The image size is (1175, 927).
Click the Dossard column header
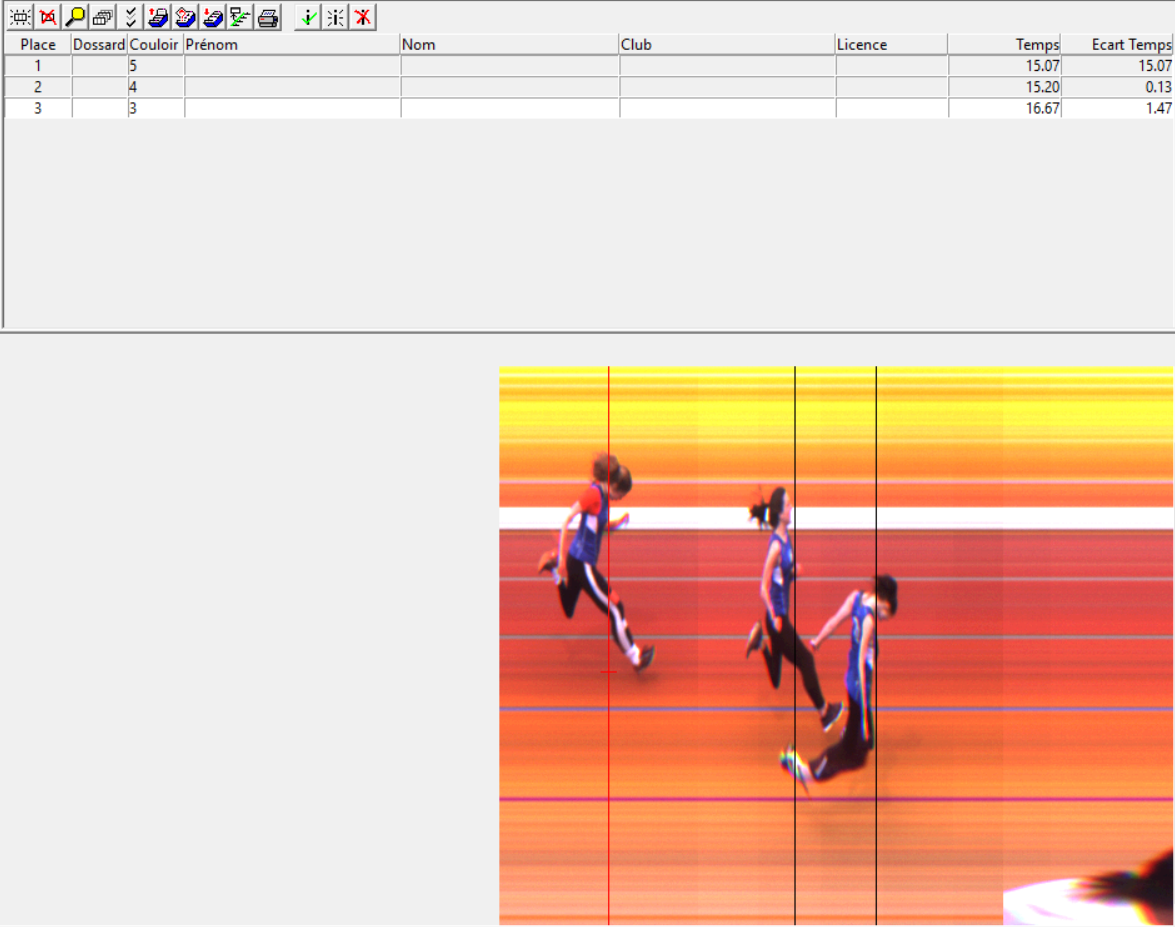(x=99, y=44)
